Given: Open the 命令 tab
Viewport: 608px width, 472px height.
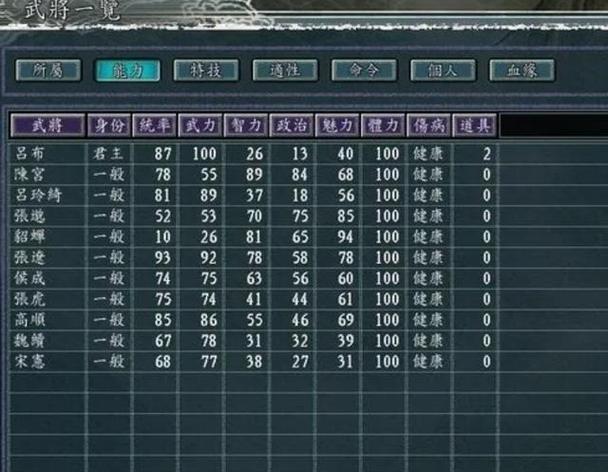Looking at the screenshot, I should [363, 71].
